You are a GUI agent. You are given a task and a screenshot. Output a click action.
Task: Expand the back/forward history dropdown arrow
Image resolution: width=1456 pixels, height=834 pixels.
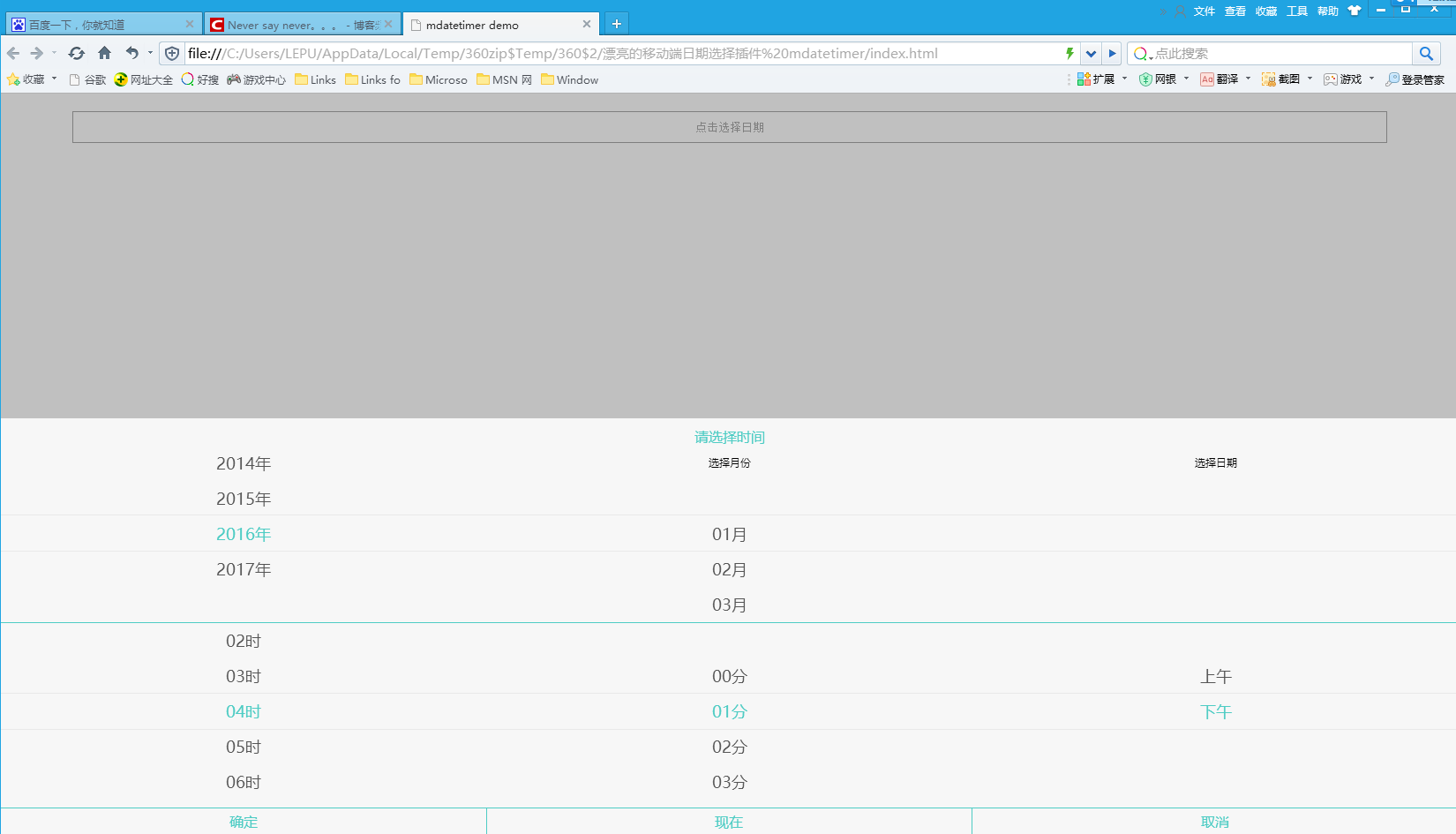(54, 53)
